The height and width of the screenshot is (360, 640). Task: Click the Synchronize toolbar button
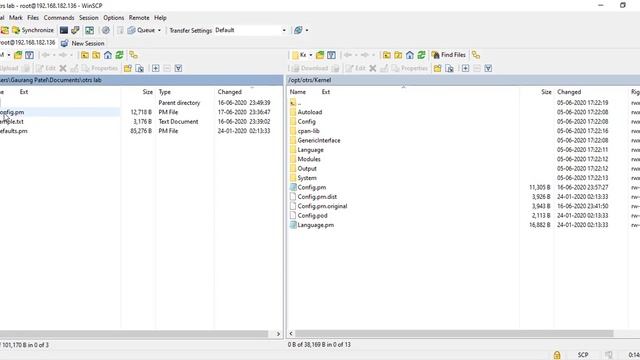pyautogui.click(x=33, y=30)
